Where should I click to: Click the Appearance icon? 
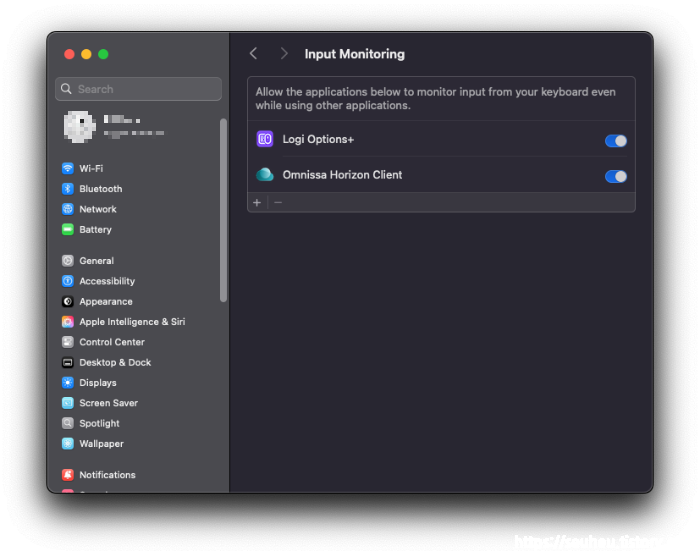[x=67, y=301]
